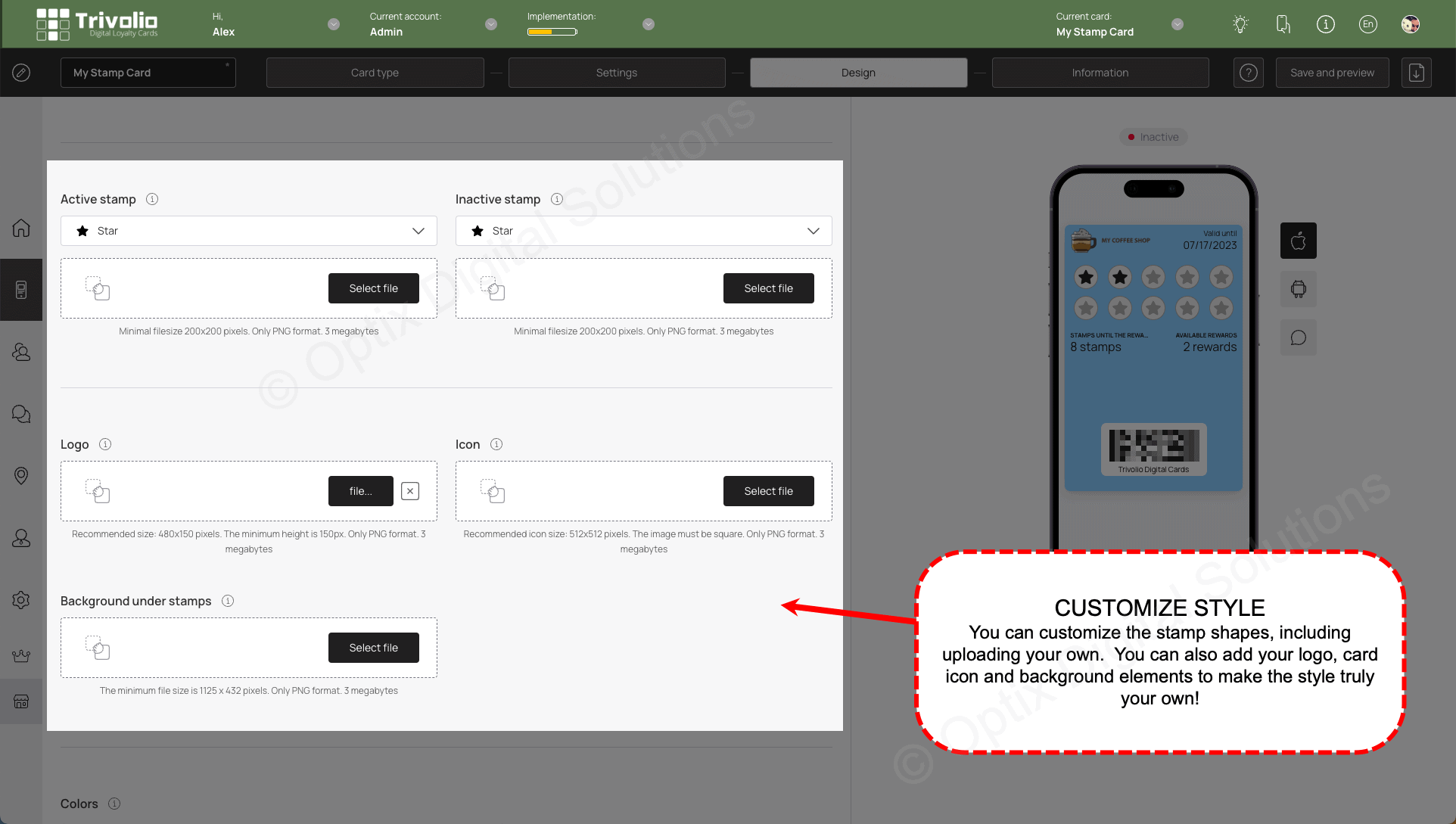This screenshot has height=824, width=1456.
Task: Click the rewards/crown sidebar icon
Action: click(21, 655)
